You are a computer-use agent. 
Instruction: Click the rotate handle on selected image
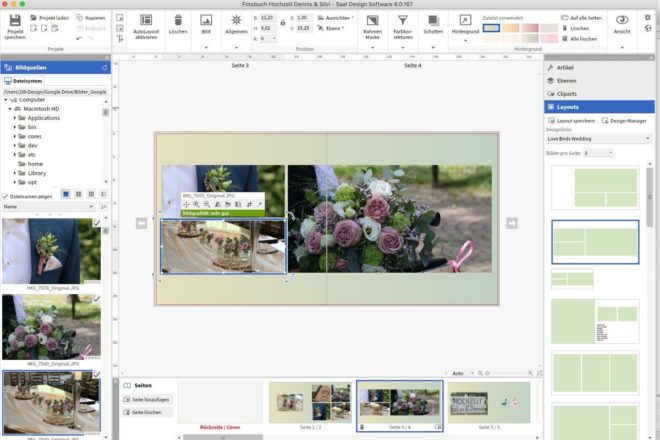pyautogui.click(x=291, y=216)
